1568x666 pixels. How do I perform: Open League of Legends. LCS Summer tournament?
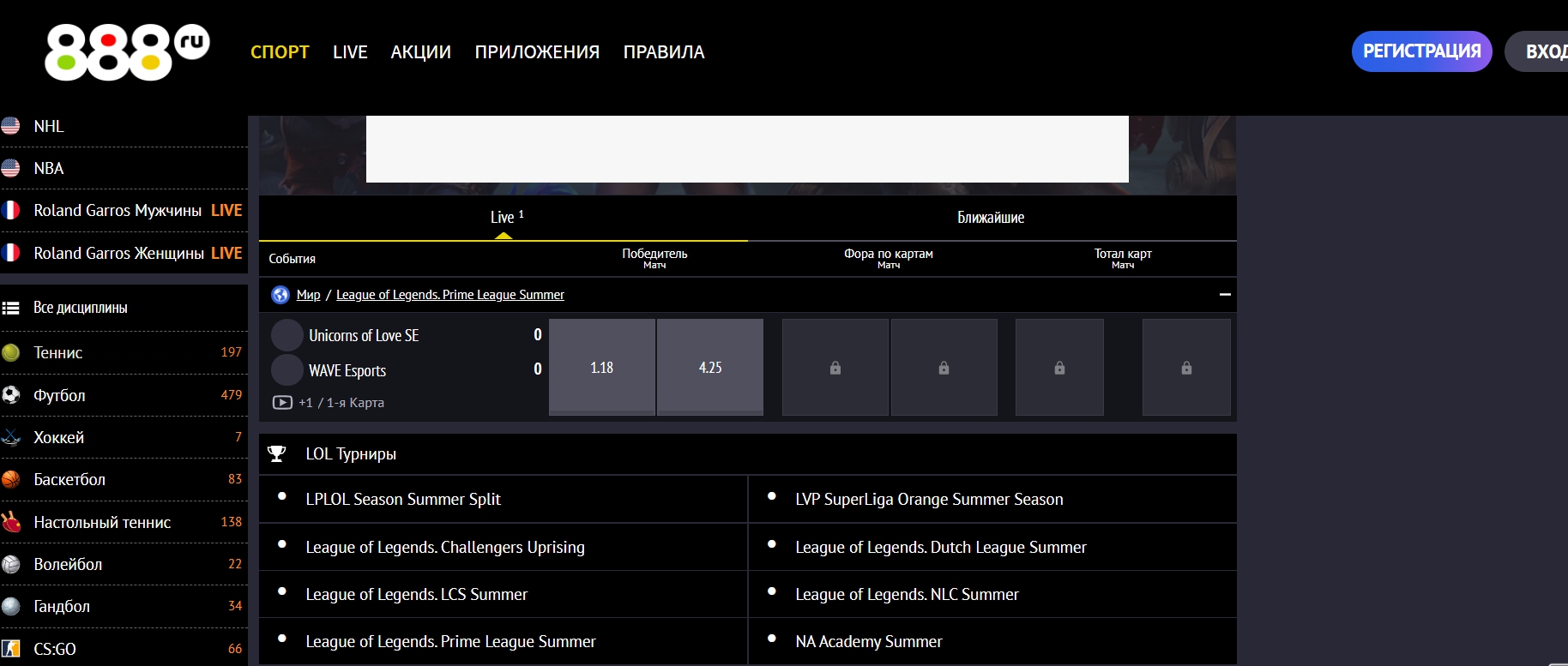(x=416, y=594)
